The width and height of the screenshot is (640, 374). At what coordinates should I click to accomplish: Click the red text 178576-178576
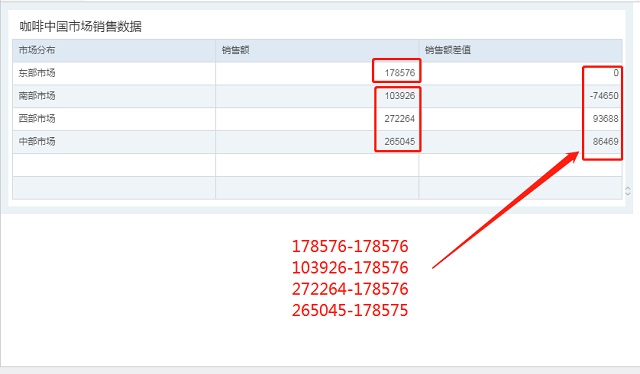point(350,247)
